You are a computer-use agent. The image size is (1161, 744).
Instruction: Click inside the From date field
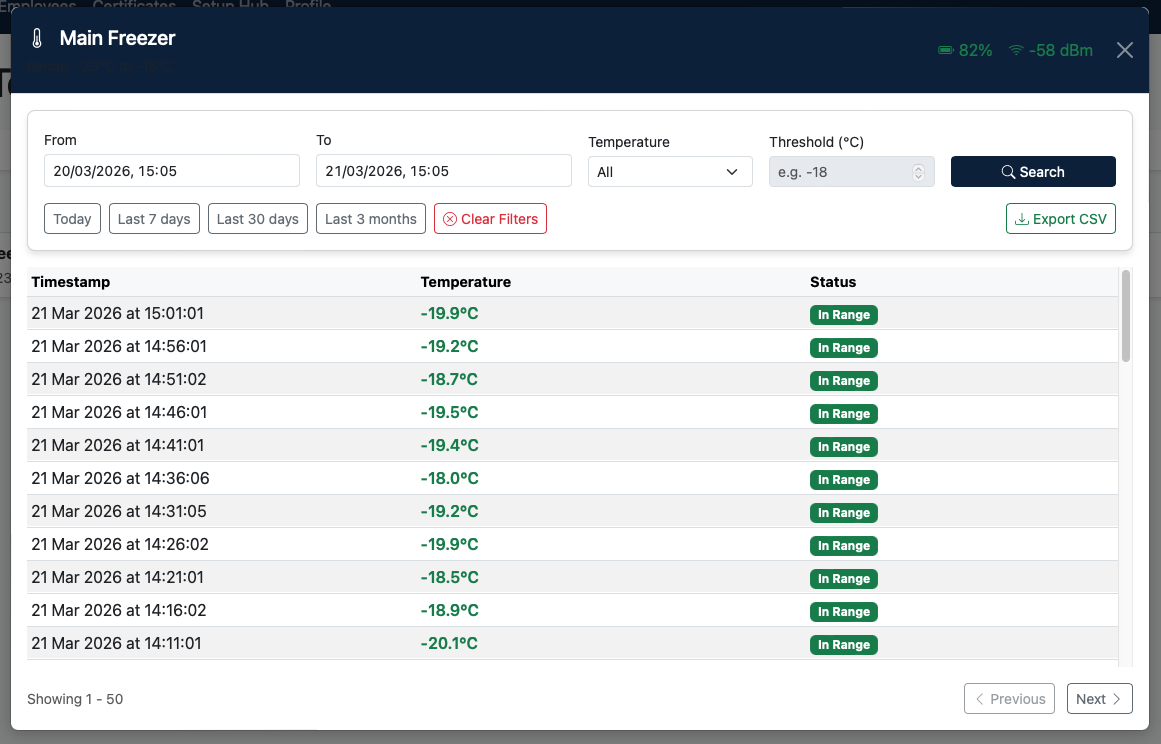171,170
